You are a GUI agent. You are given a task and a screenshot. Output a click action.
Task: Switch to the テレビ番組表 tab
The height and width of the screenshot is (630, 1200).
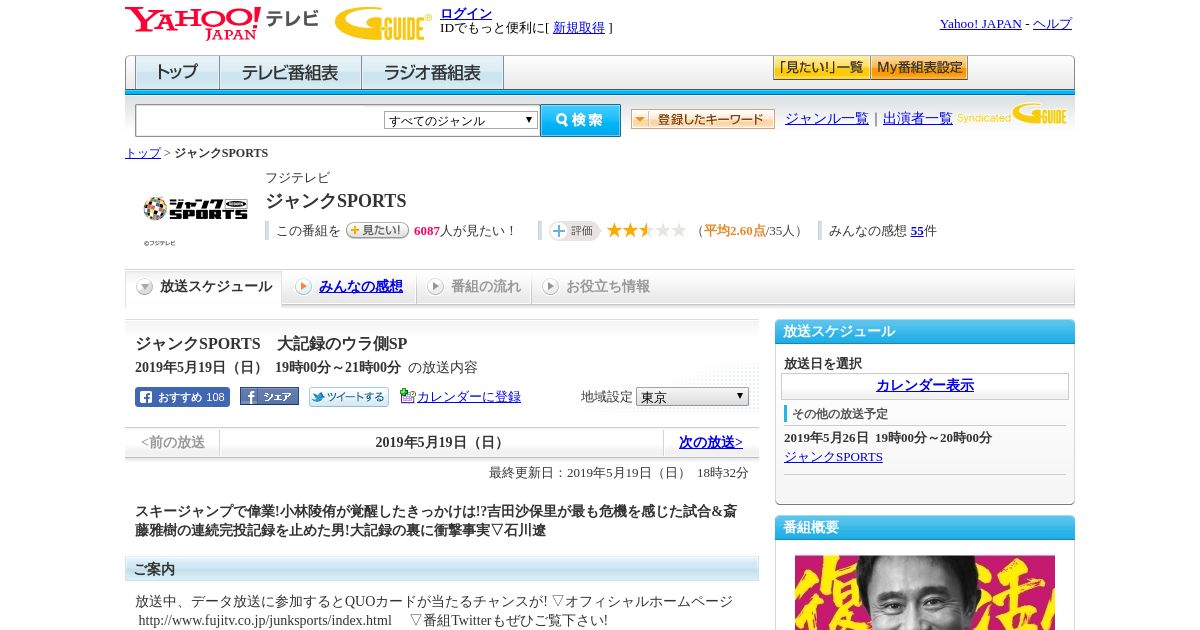(290, 73)
